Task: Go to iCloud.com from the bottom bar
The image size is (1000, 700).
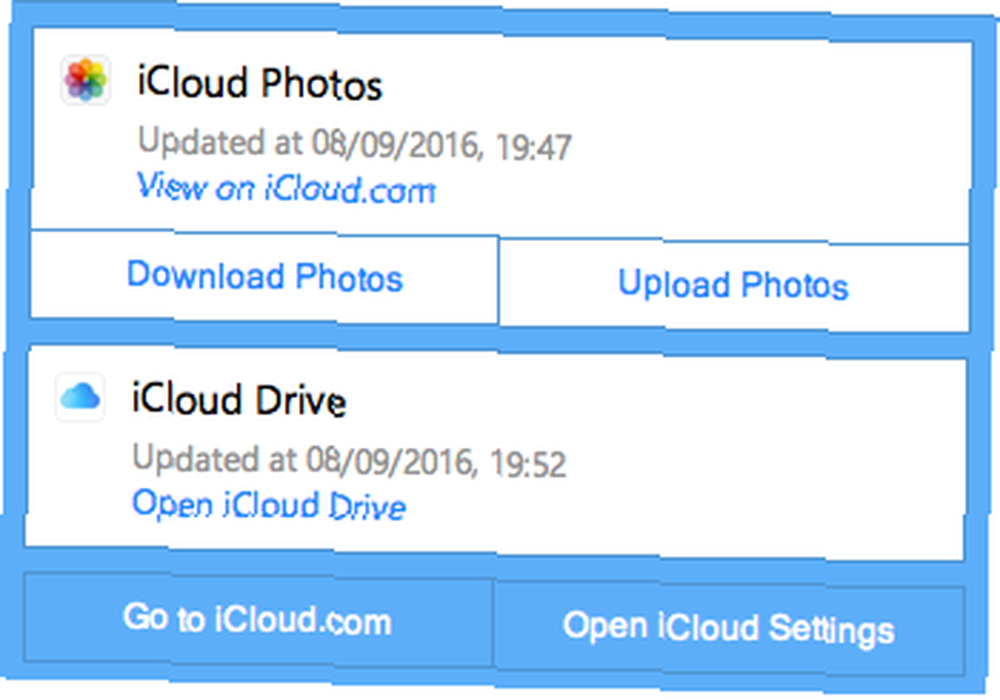Action: tap(258, 619)
